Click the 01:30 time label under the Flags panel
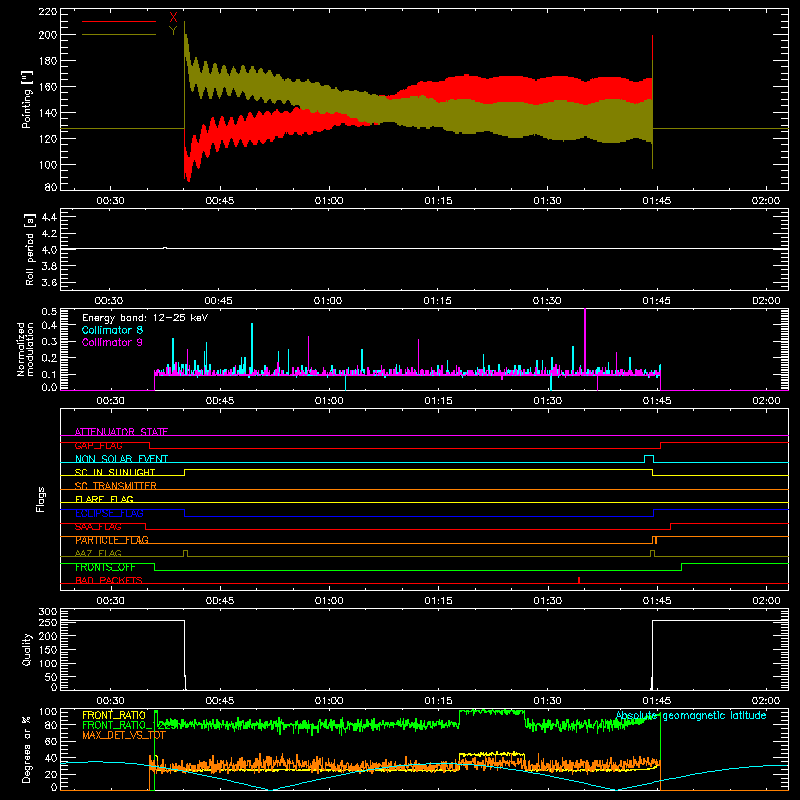The height and width of the screenshot is (800, 800). click(547, 601)
